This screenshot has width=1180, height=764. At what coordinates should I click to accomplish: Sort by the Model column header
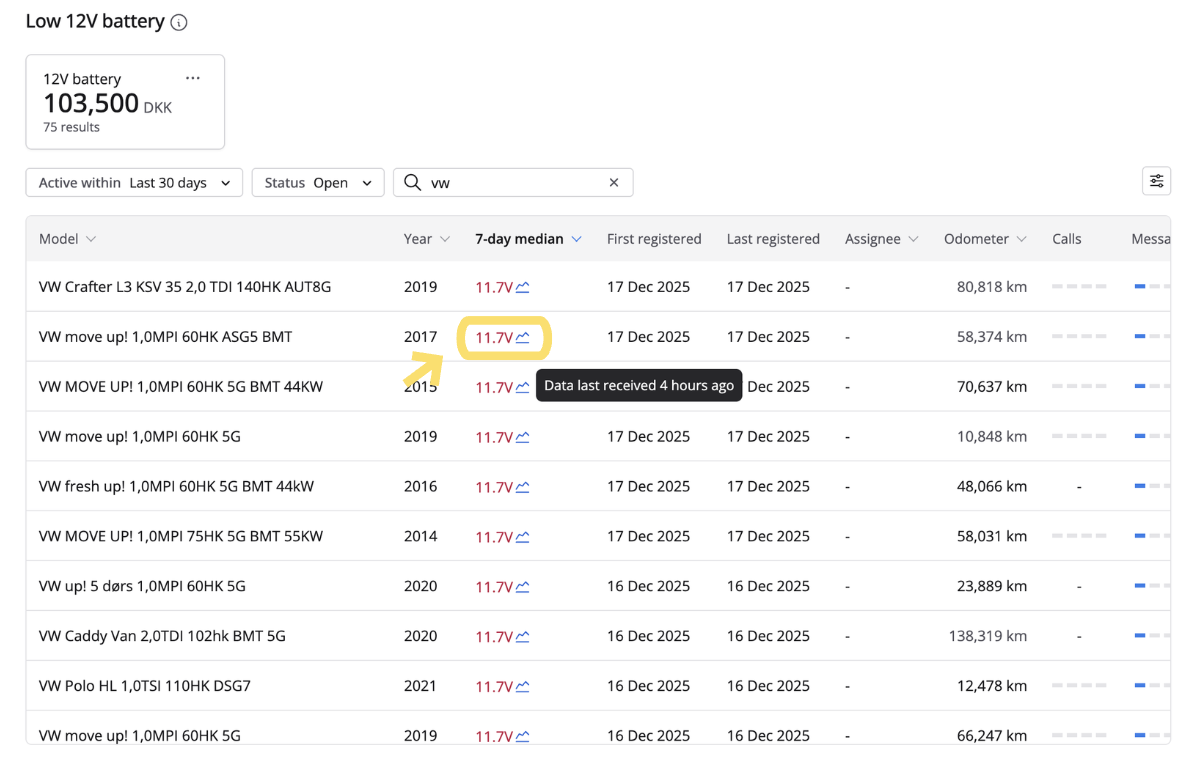pos(67,239)
